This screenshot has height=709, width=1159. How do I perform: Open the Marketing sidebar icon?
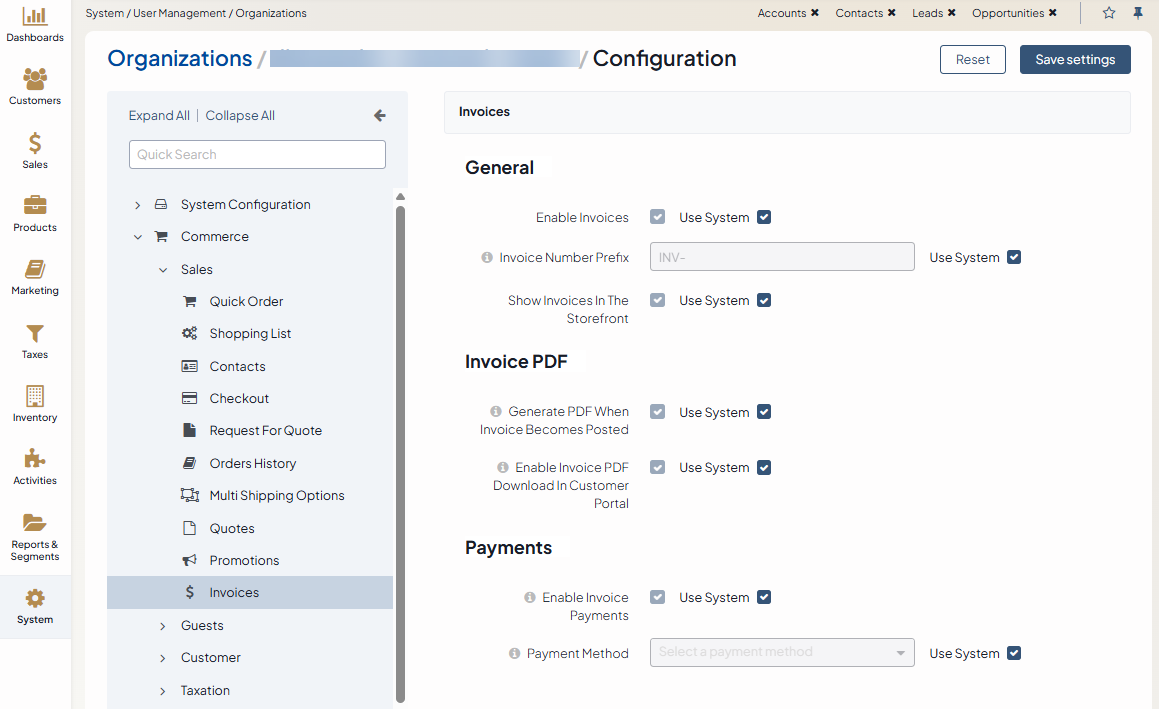(35, 270)
